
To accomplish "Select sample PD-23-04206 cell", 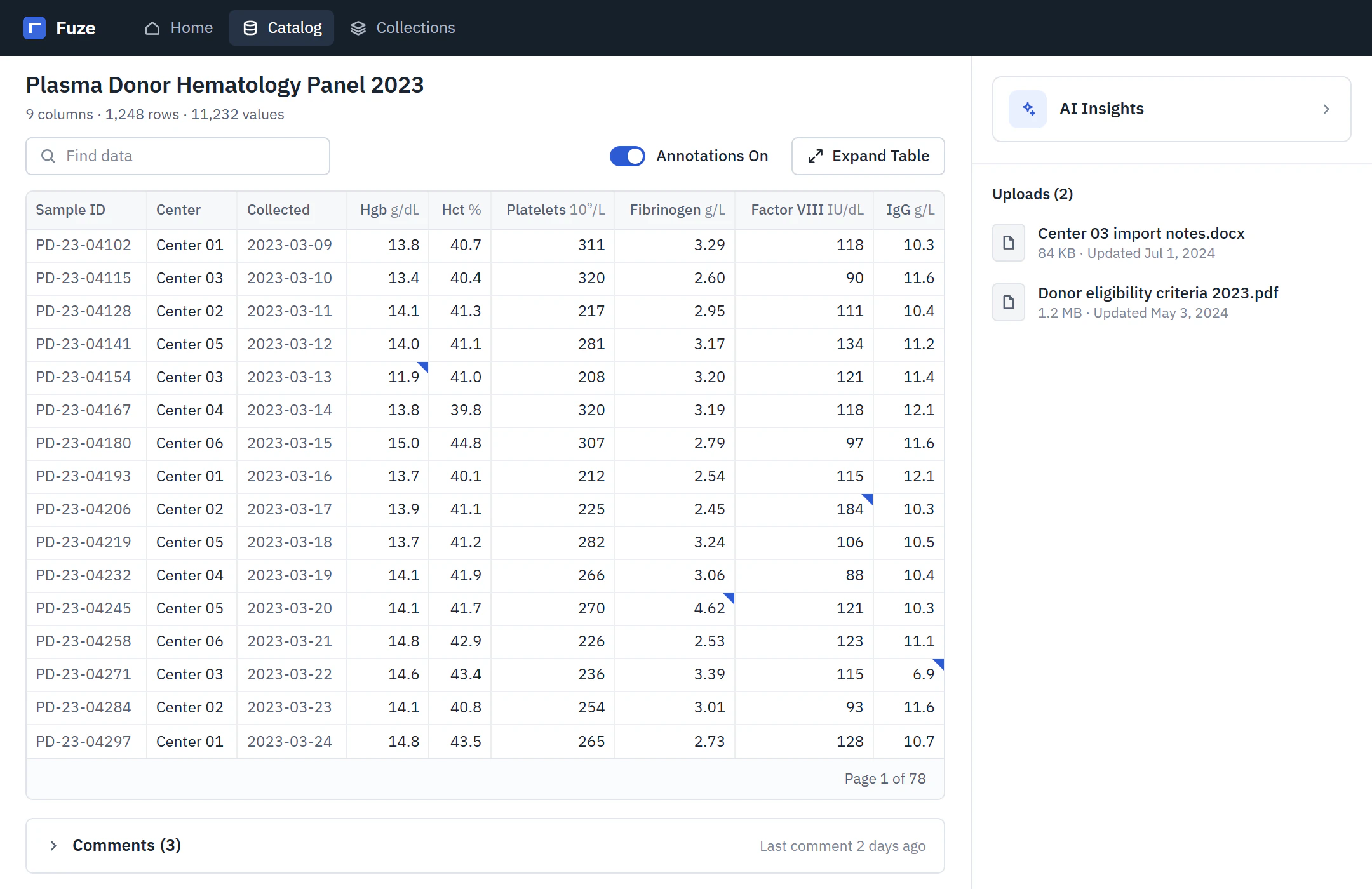I will pos(86,509).
